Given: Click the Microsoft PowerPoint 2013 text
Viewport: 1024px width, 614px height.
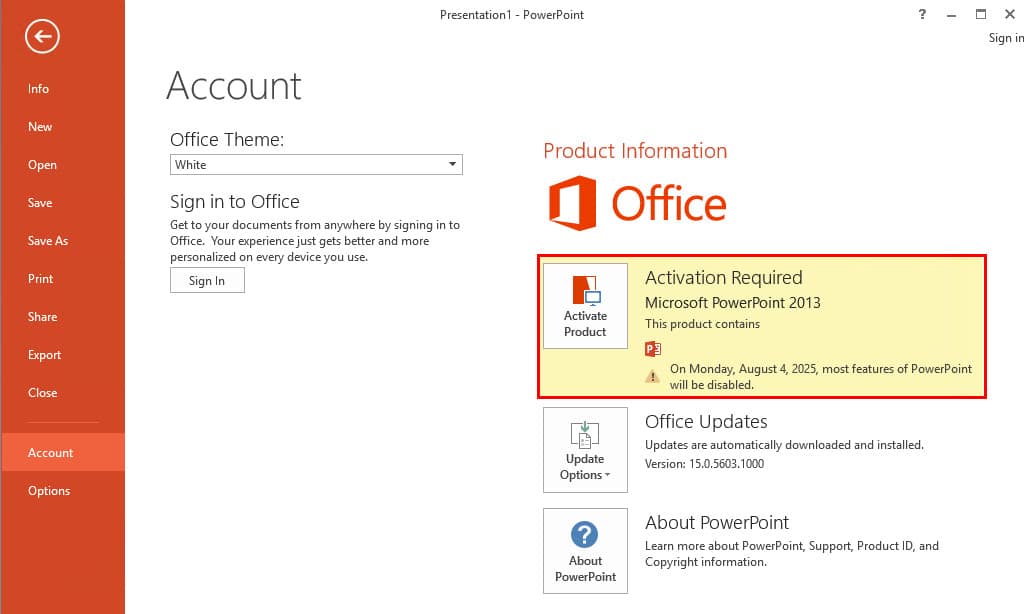Looking at the screenshot, I should click(x=733, y=302).
